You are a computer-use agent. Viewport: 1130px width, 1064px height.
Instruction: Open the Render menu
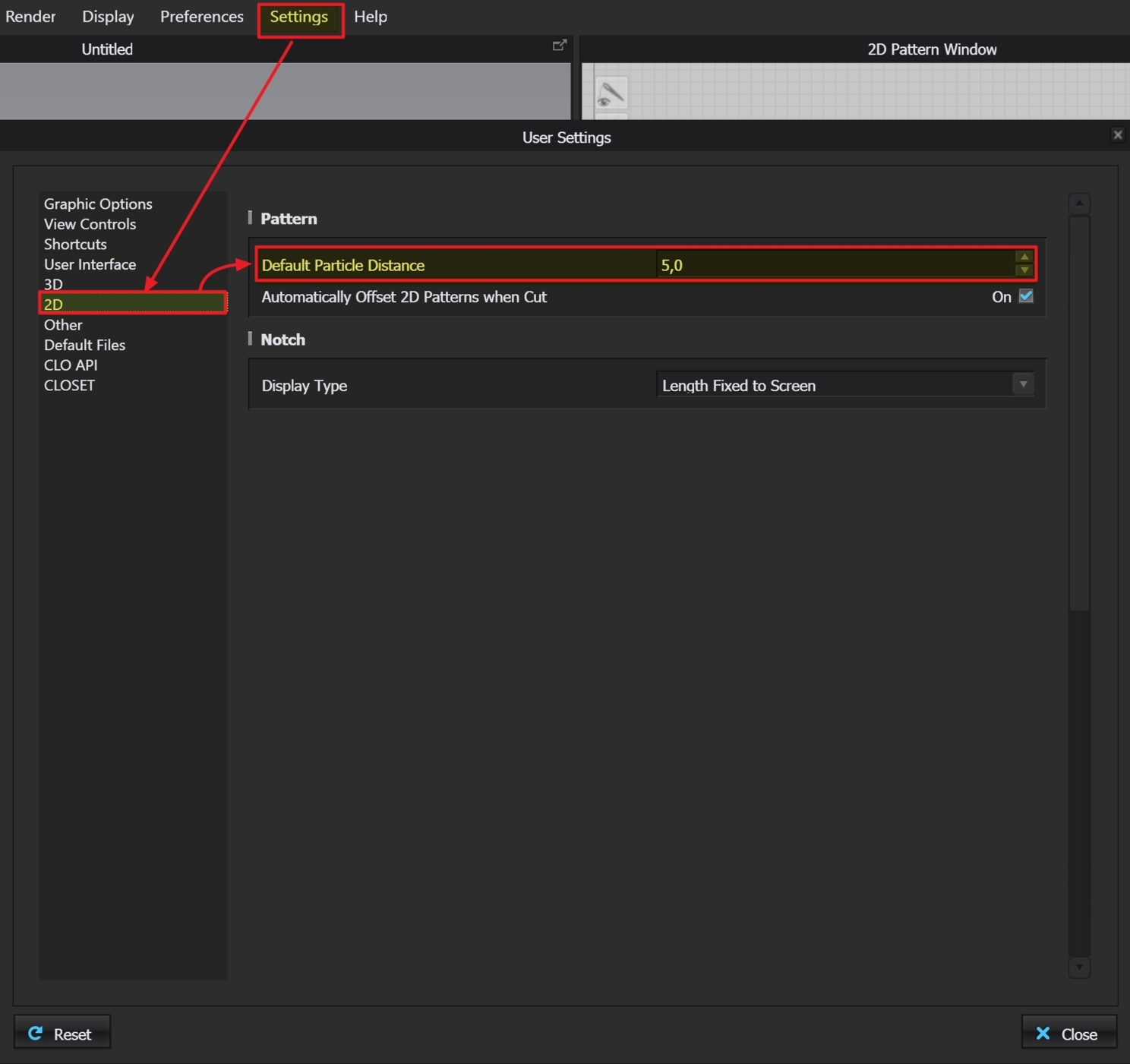[30, 17]
